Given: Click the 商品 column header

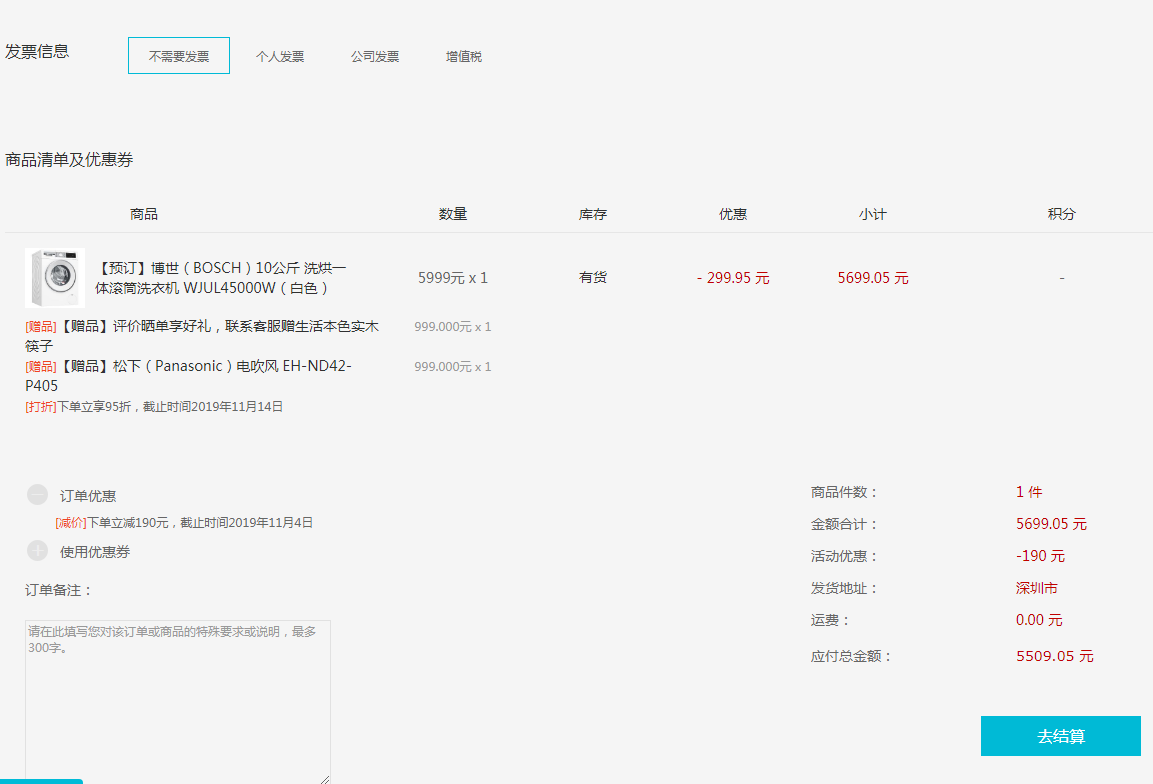Looking at the screenshot, I should coord(143,214).
